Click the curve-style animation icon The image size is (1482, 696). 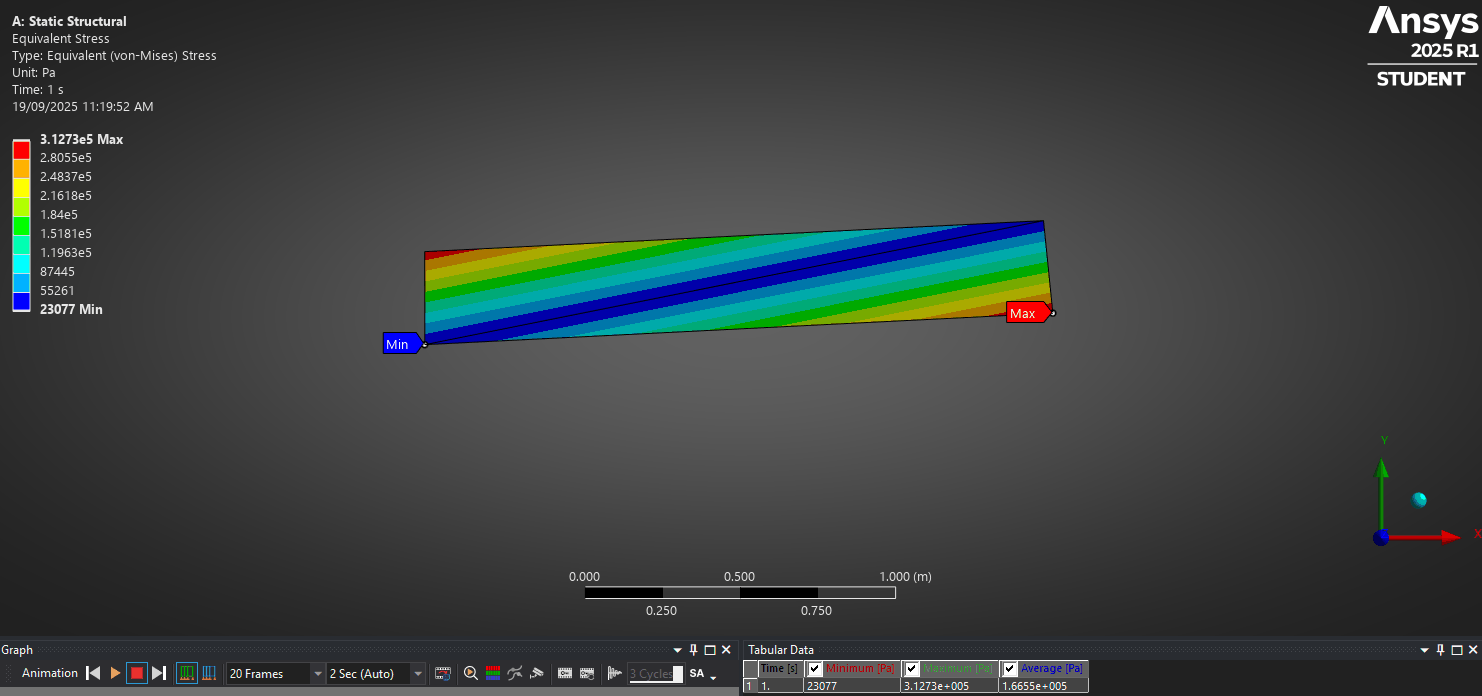click(x=515, y=673)
